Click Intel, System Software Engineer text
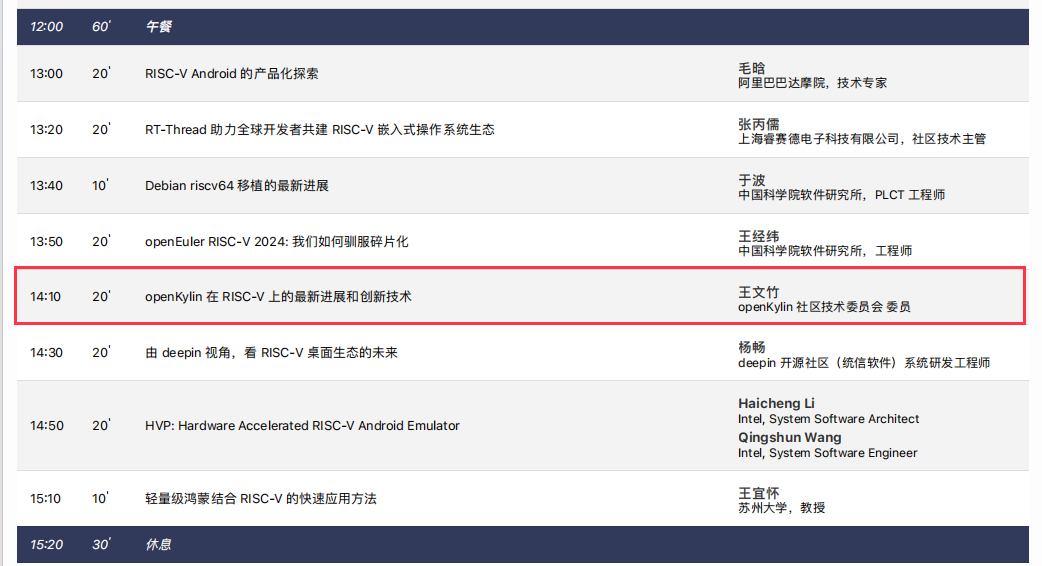 (827, 453)
